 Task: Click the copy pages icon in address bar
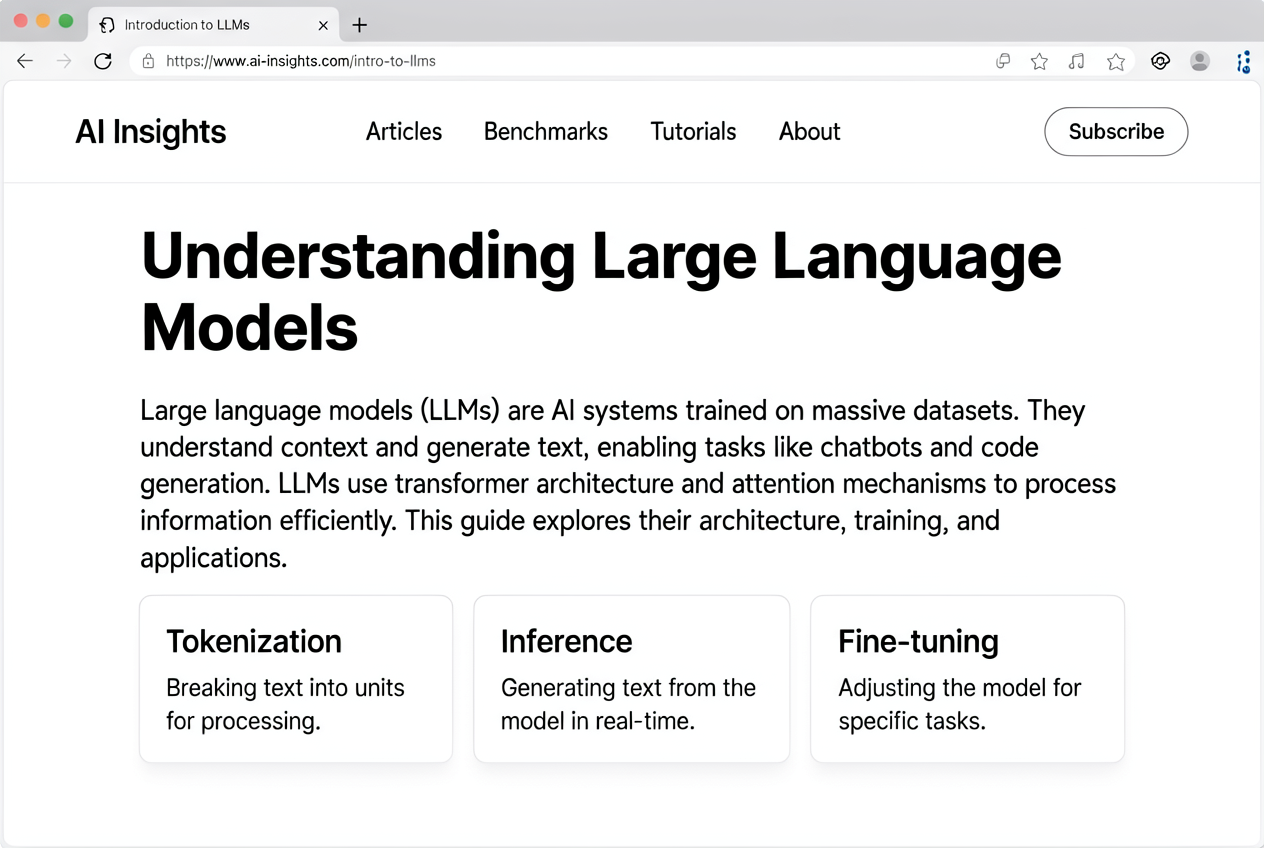coord(1003,61)
